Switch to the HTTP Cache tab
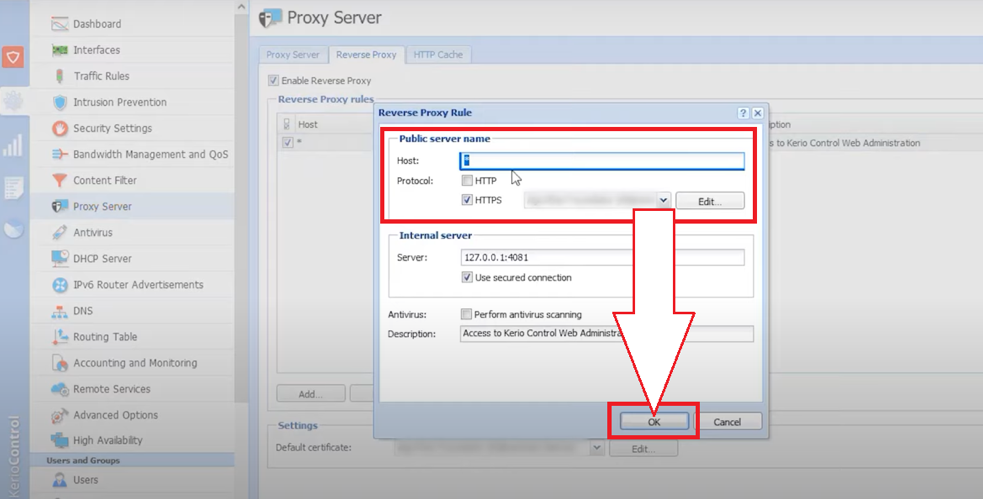The height and width of the screenshot is (499, 983). point(438,55)
